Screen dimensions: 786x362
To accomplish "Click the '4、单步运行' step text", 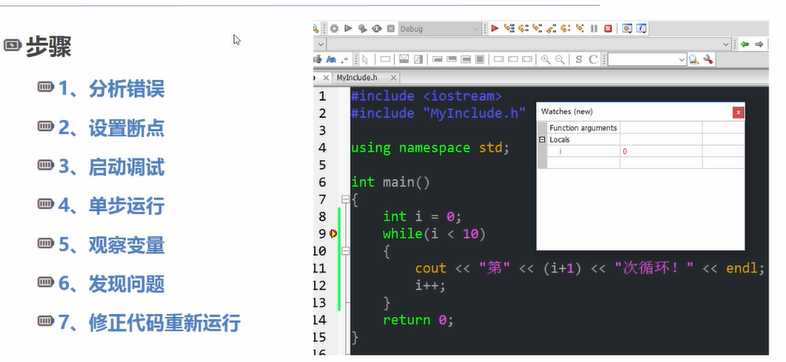I will [x=111, y=206].
